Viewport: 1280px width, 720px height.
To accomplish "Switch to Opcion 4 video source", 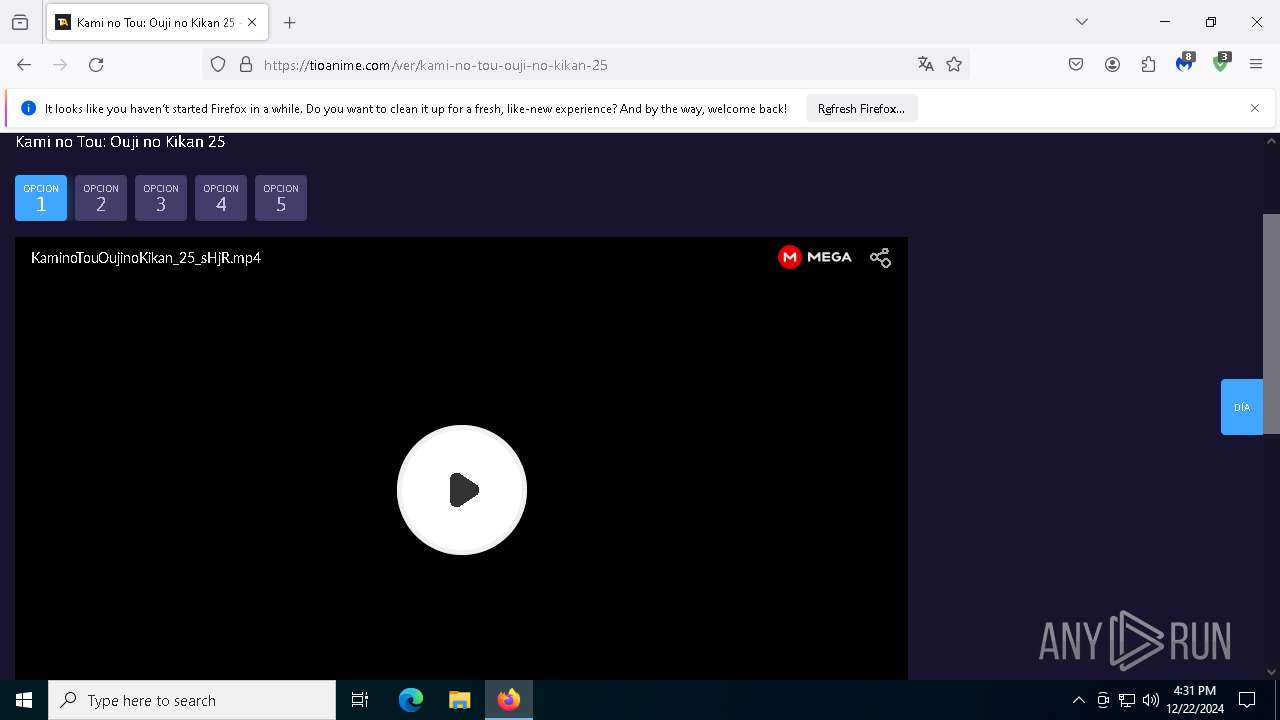I will 221,198.
